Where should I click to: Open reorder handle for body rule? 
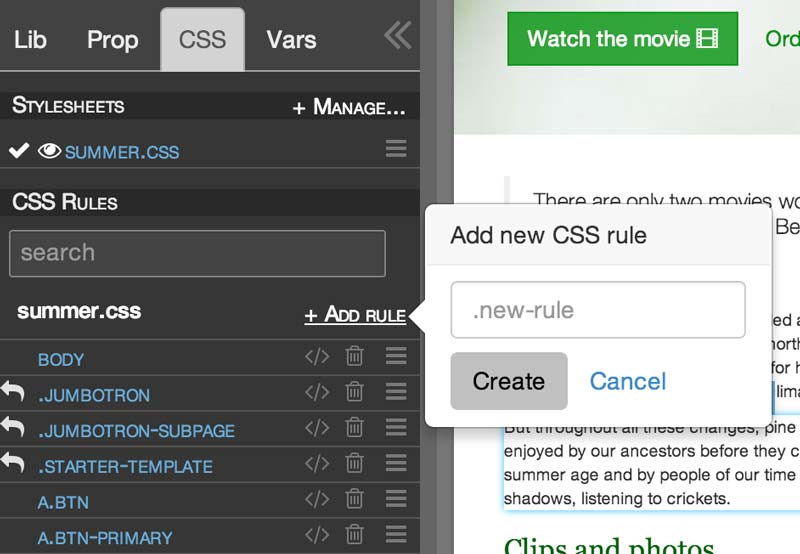tap(396, 356)
